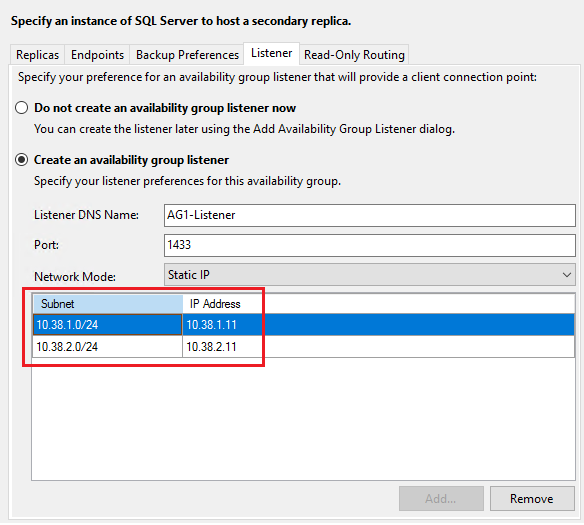Image resolution: width=584 pixels, height=525 pixels.
Task: Select the 10.38.2.0/24 subnet row
Action: pyautogui.click(x=304, y=347)
